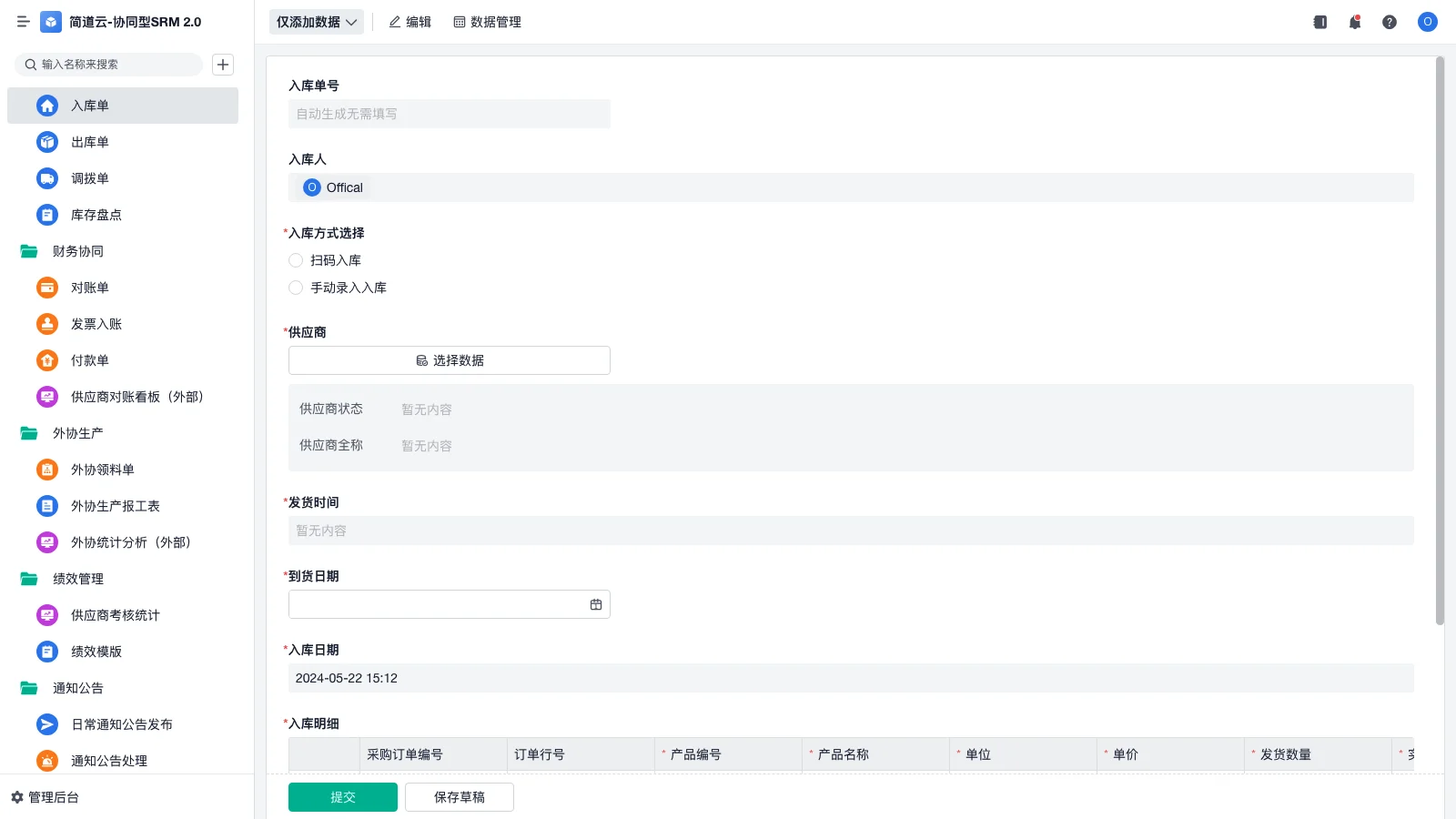Click the 发票入账 person icon
This screenshot has height=819, width=1456.
(47, 324)
